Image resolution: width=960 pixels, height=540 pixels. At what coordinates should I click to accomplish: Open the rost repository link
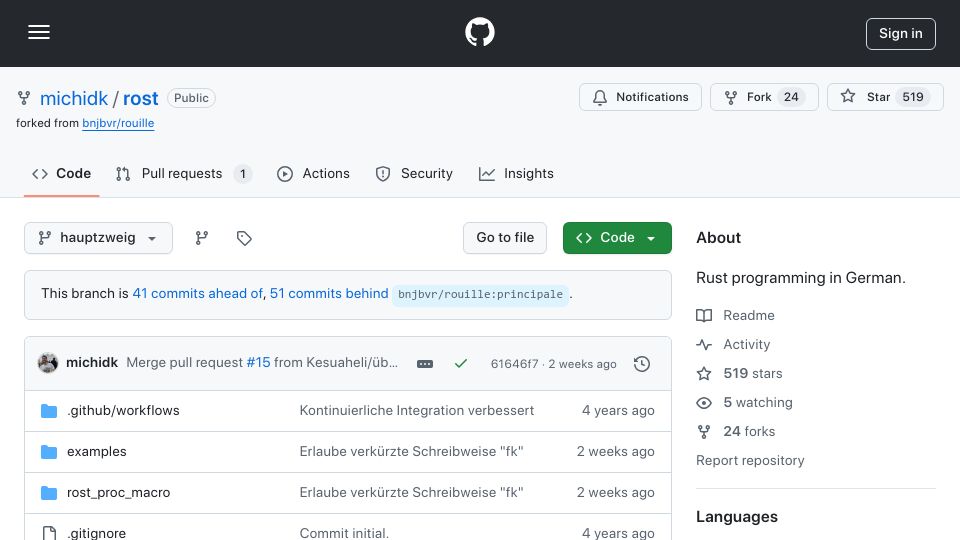(140, 99)
